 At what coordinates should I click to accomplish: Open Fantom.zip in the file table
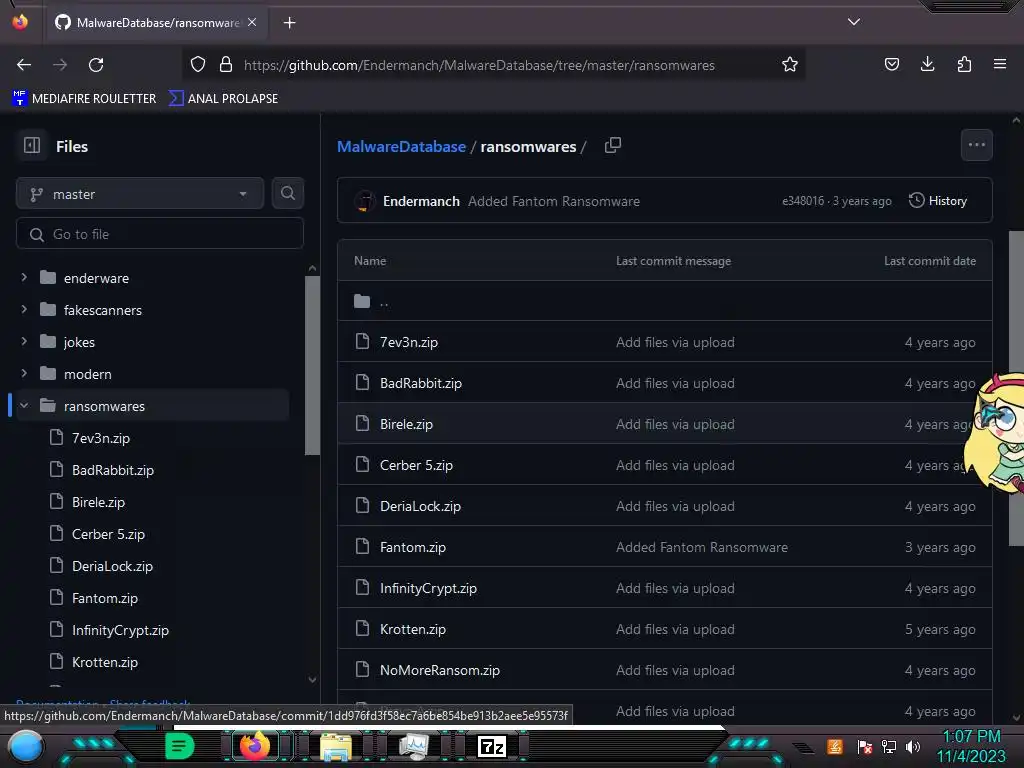(413, 547)
